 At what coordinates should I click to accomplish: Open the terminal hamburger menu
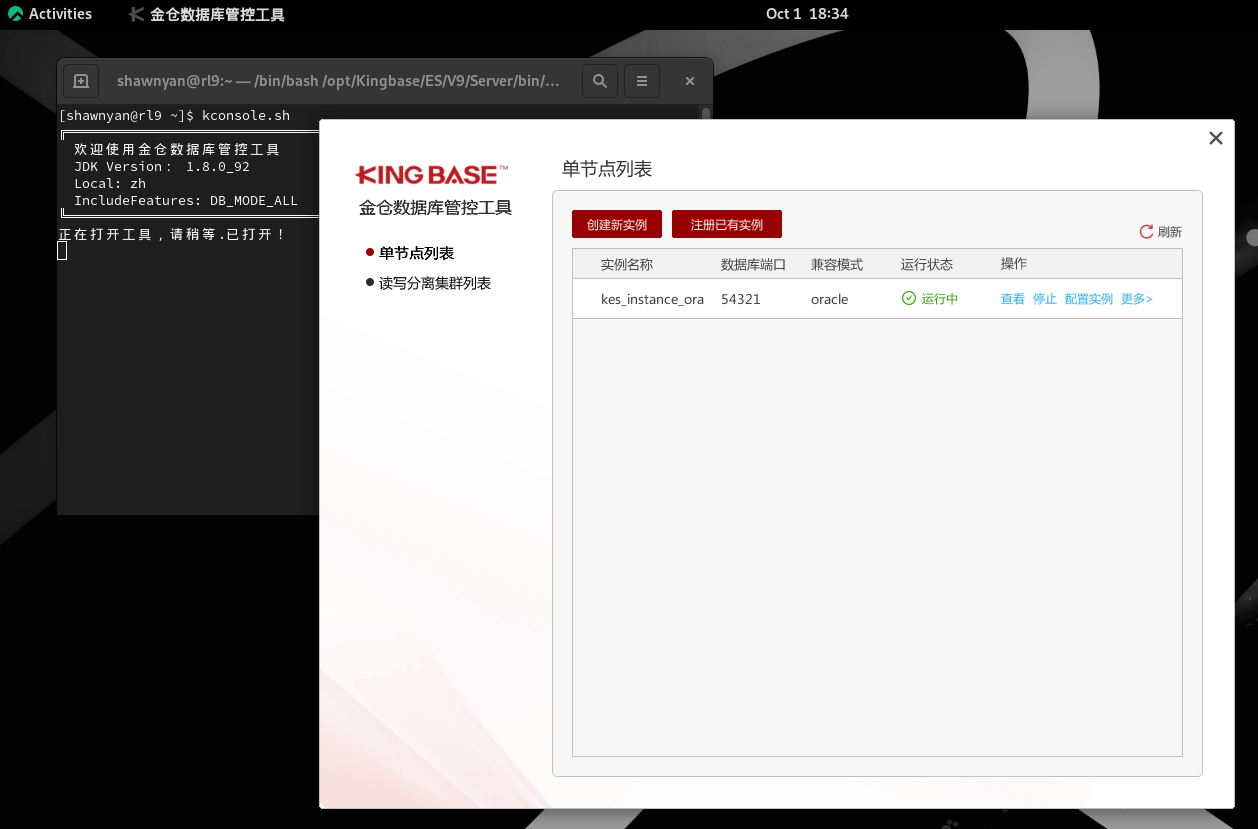[641, 81]
